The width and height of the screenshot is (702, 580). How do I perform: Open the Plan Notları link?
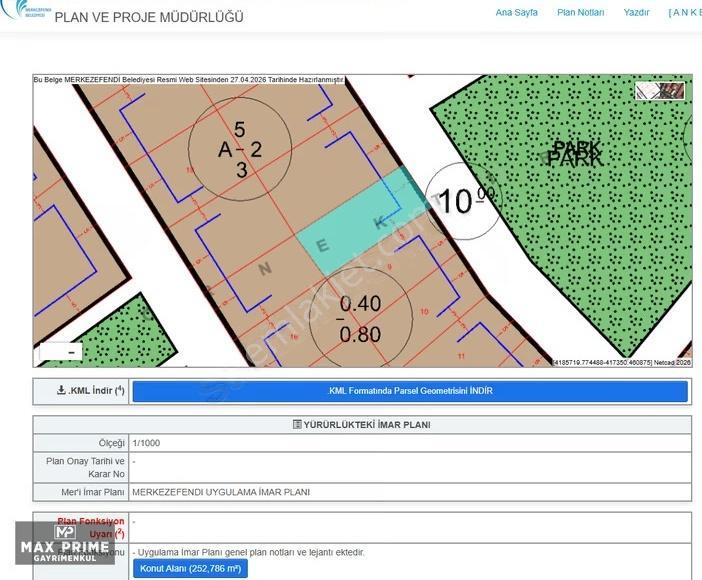[580, 13]
